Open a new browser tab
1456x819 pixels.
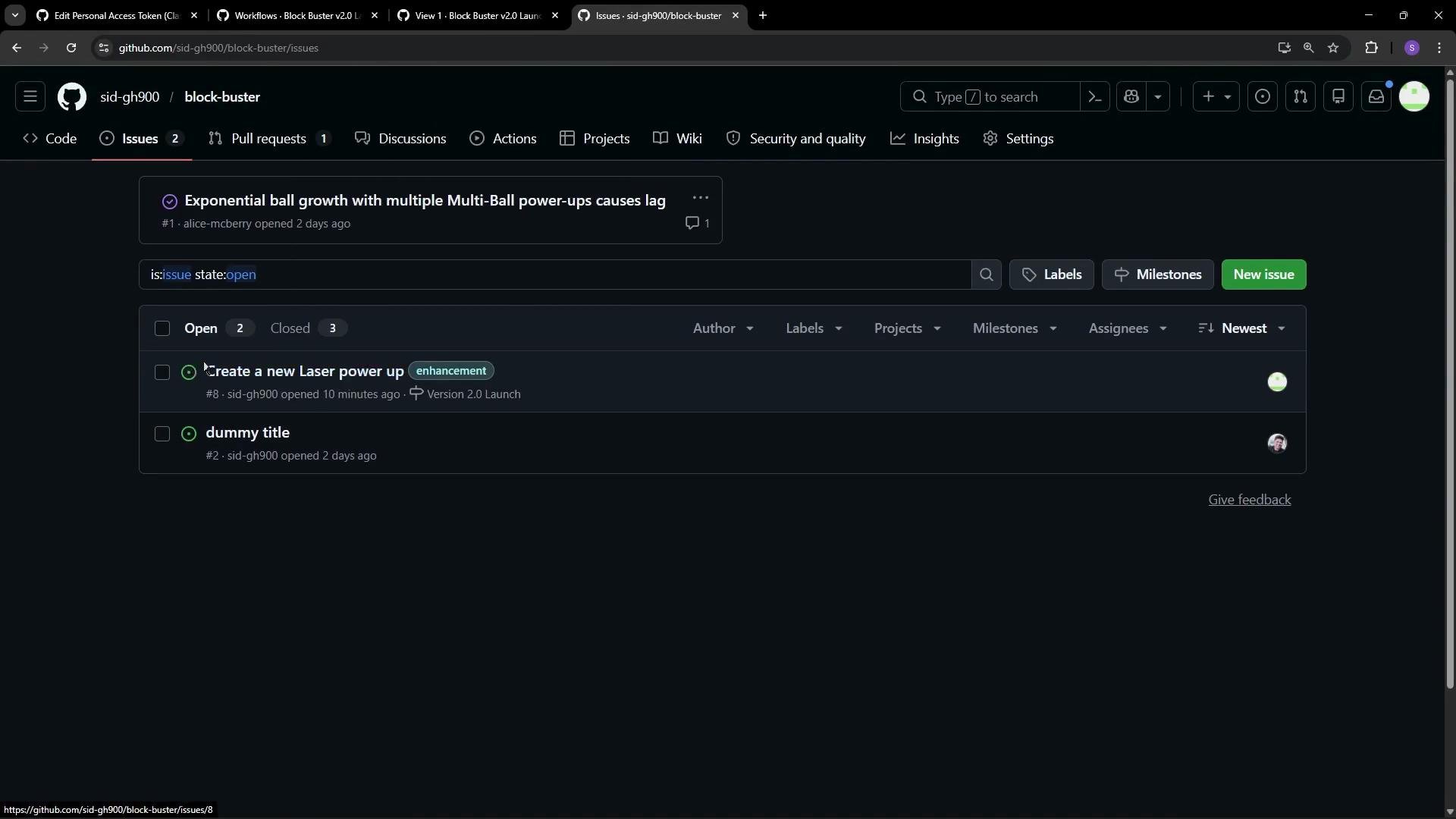(x=763, y=15)
